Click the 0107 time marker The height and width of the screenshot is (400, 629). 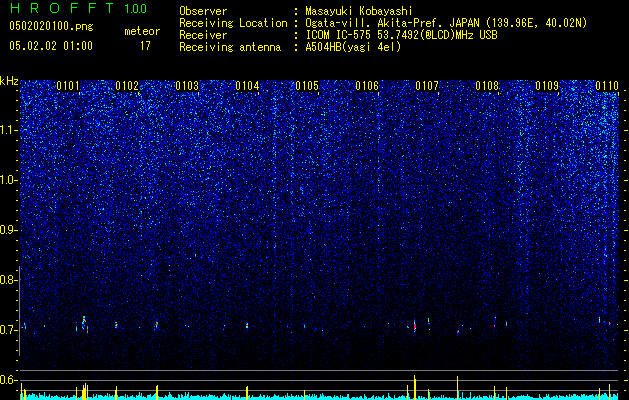tap(427, 85)
